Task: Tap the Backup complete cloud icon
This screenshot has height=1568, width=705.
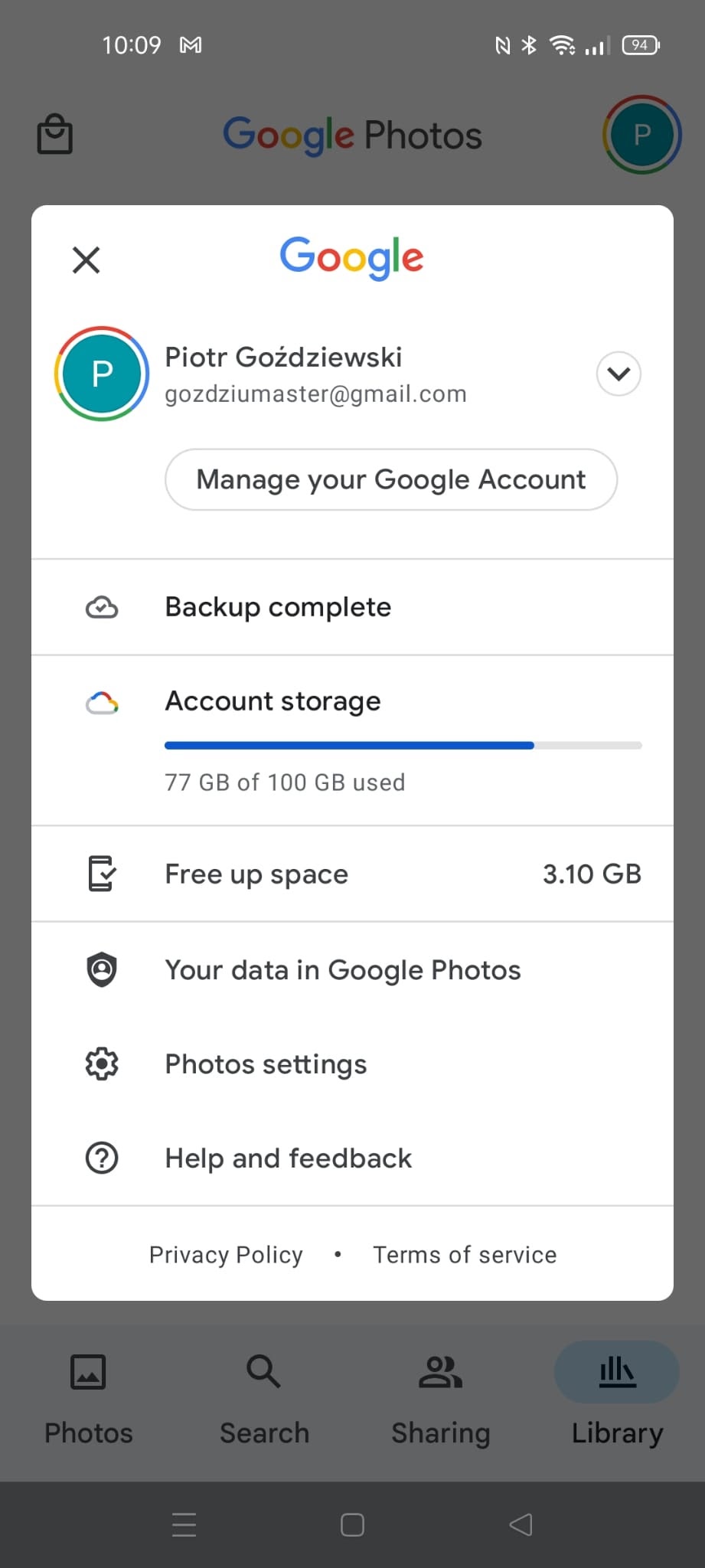Action: coord(102,607)
